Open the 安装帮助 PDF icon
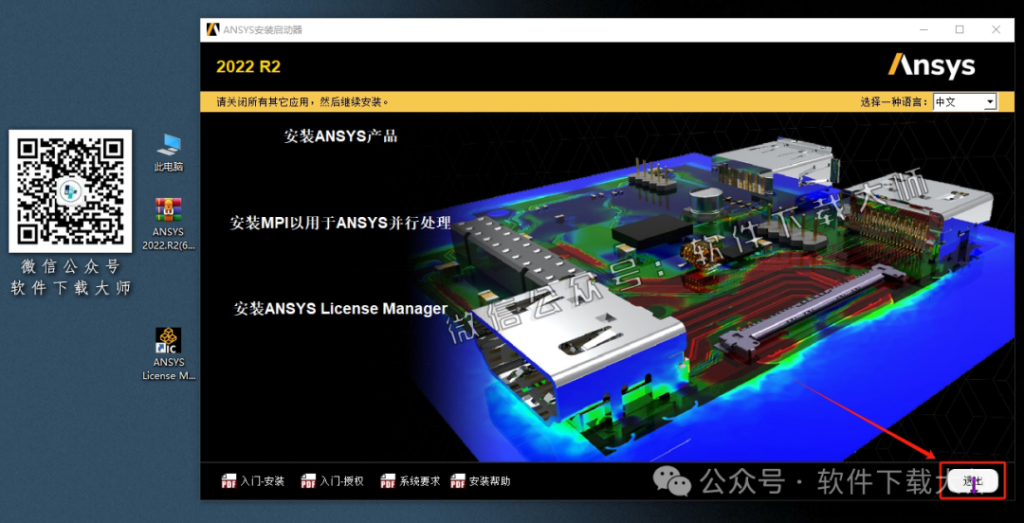 click(x=458, y=482)
